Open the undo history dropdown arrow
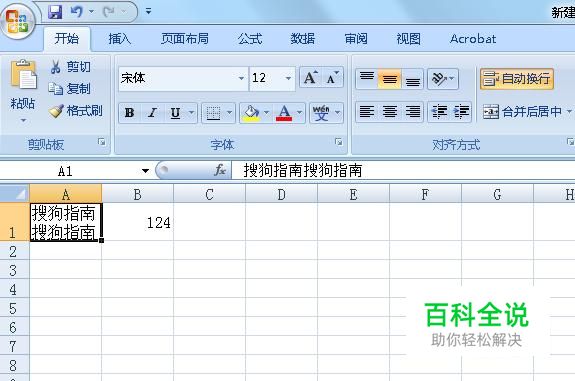The height and width of the screenshot is (381, 575). coord(92,12)
